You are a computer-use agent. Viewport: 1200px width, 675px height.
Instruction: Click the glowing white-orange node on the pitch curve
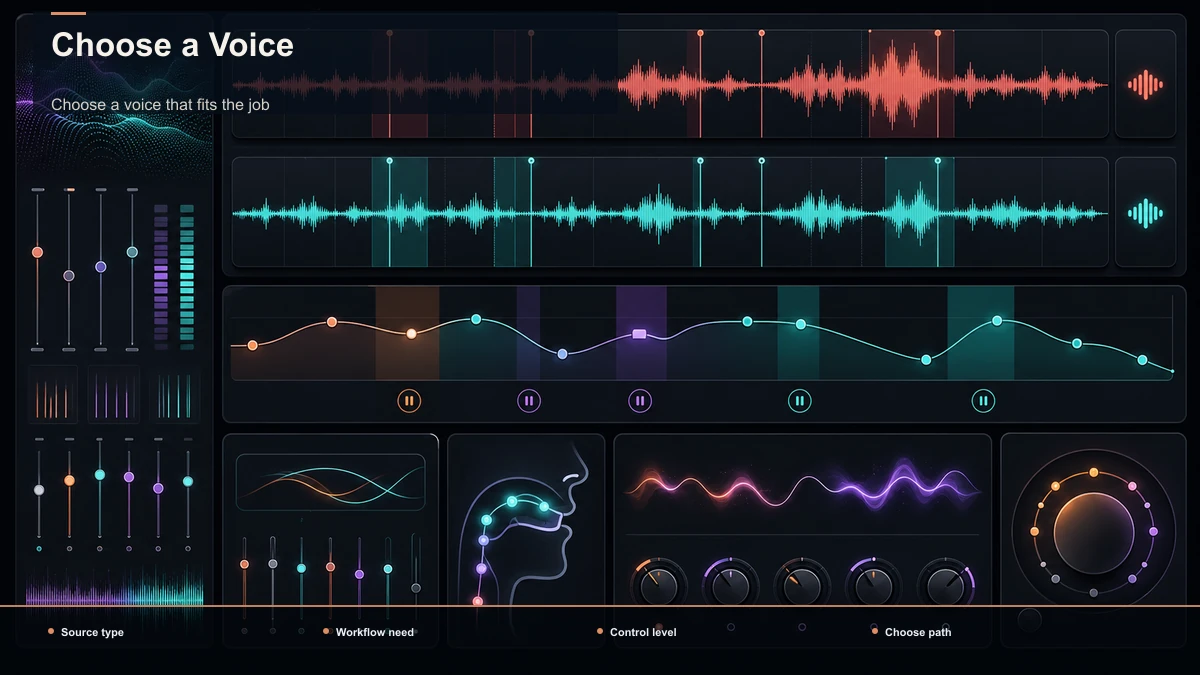click(411, 334)
